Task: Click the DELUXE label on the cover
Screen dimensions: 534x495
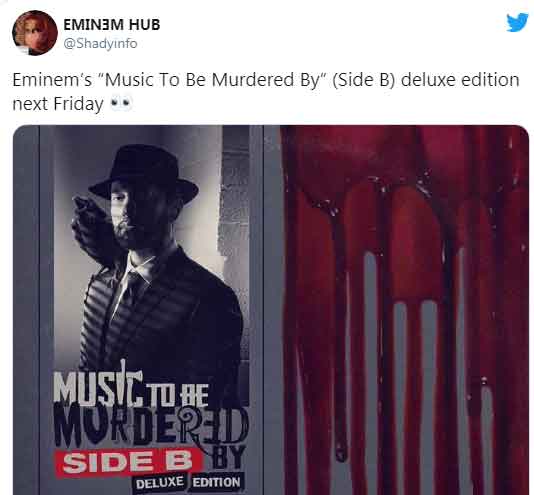Action: 160,482
